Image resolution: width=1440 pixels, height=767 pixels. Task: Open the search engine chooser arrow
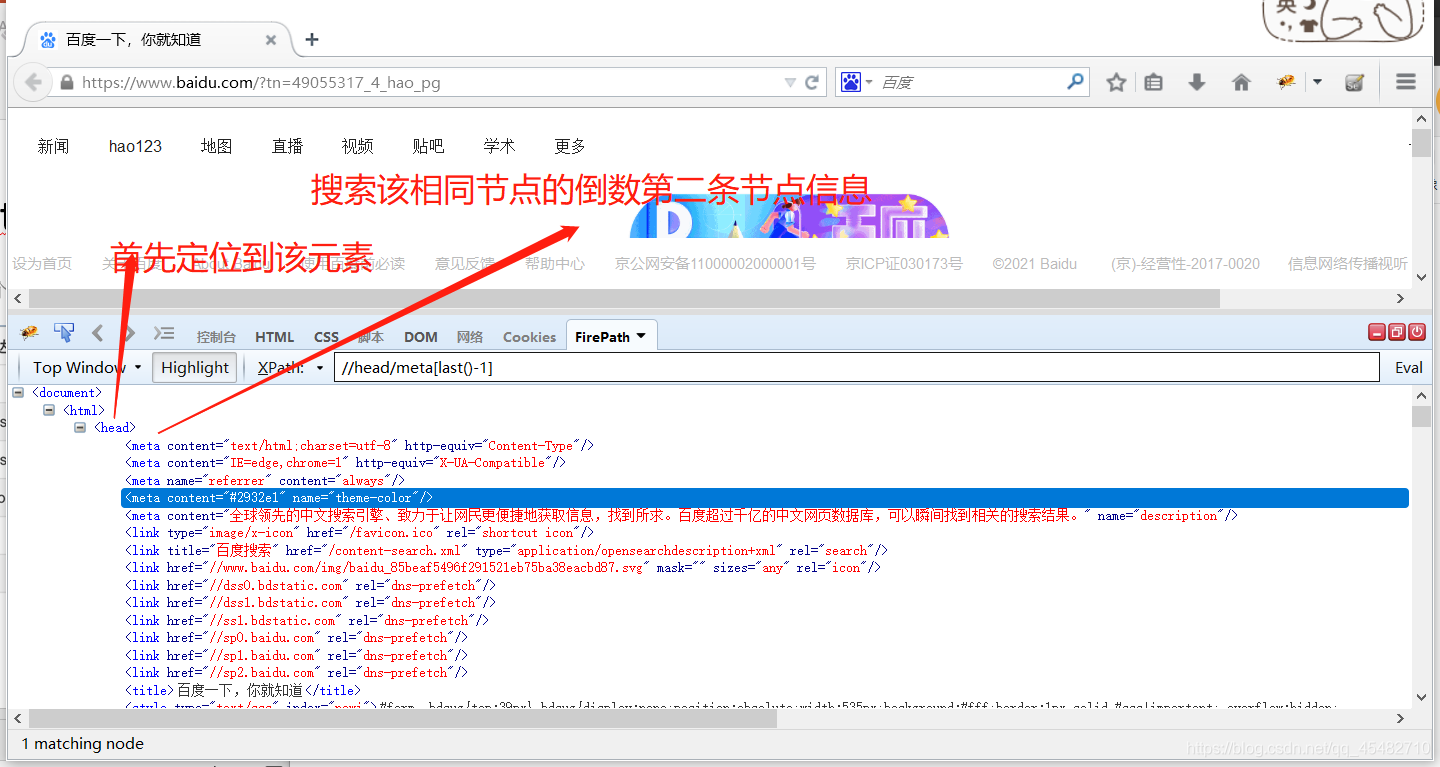click(869, 82)
